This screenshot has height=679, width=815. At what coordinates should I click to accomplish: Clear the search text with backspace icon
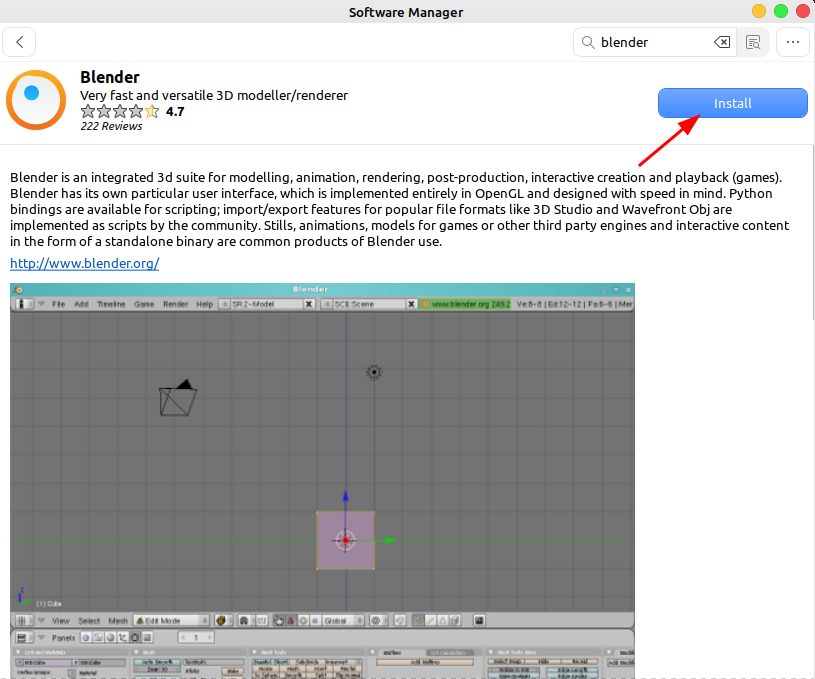tap(721, 42)
